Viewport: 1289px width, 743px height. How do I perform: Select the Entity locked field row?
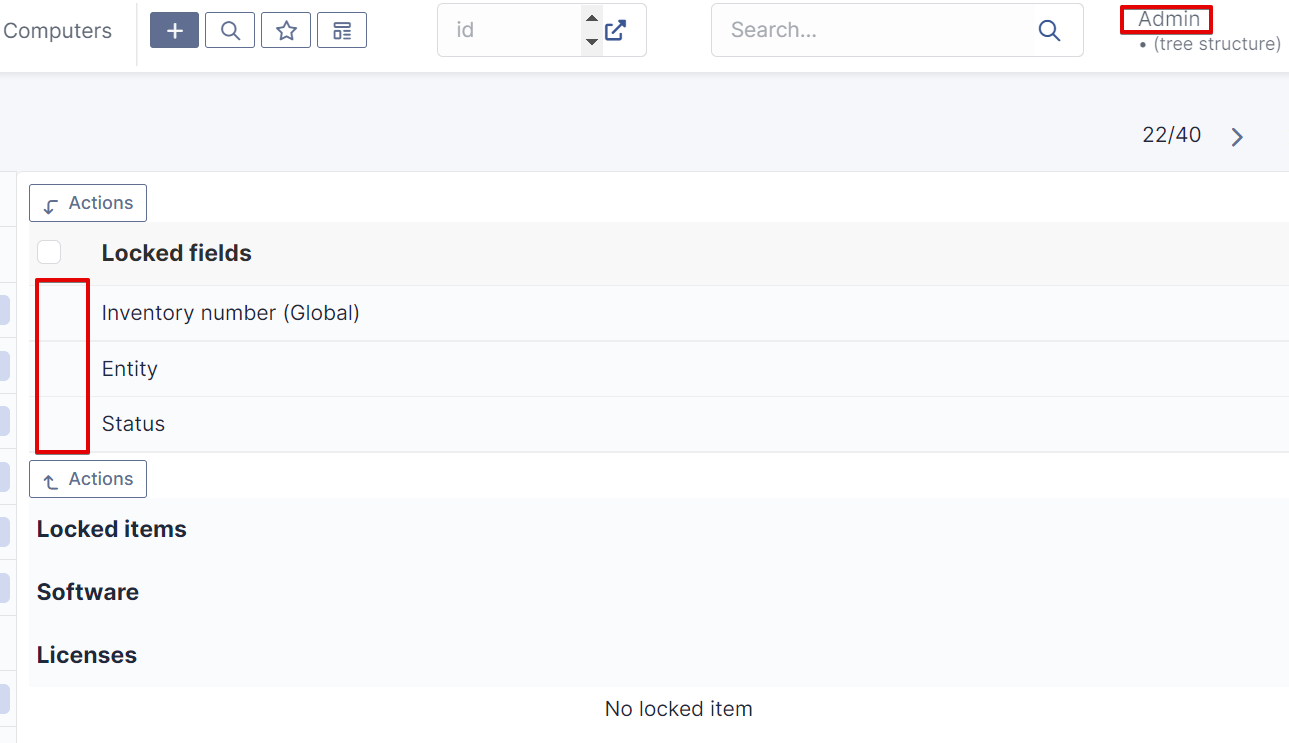pos(129,368)
